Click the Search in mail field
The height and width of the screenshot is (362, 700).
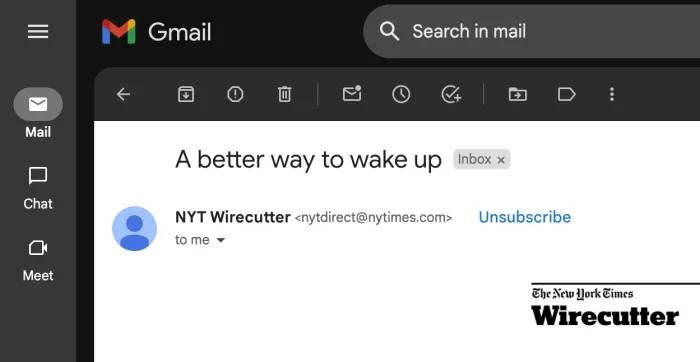(531, 31)
